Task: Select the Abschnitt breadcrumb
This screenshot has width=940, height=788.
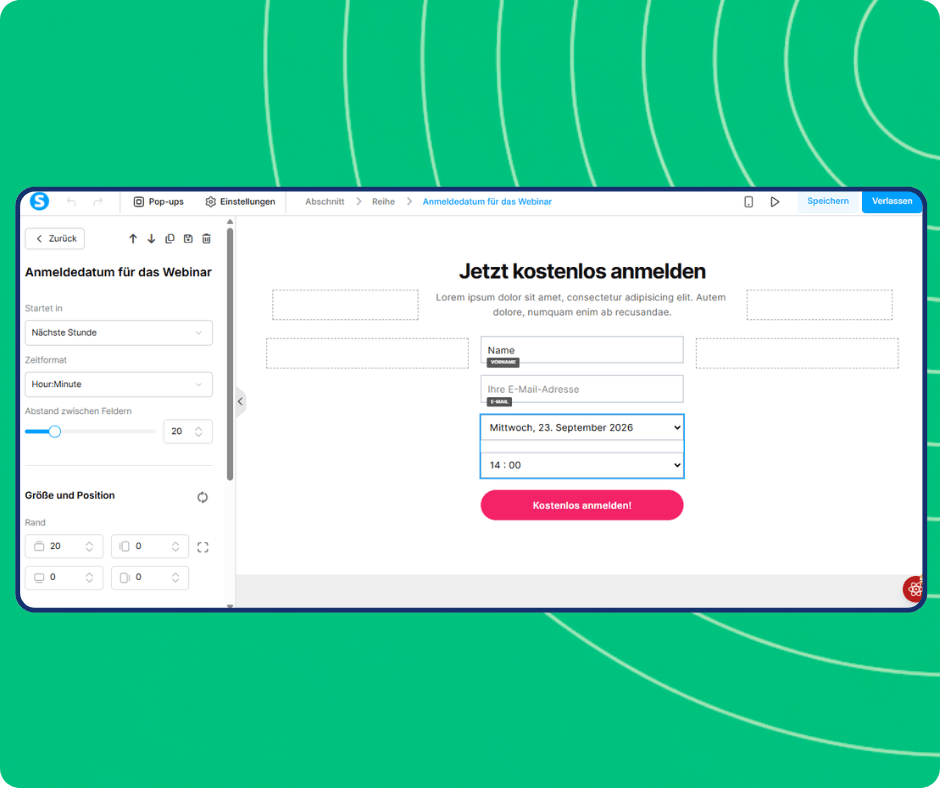Action: click(324, 202)
